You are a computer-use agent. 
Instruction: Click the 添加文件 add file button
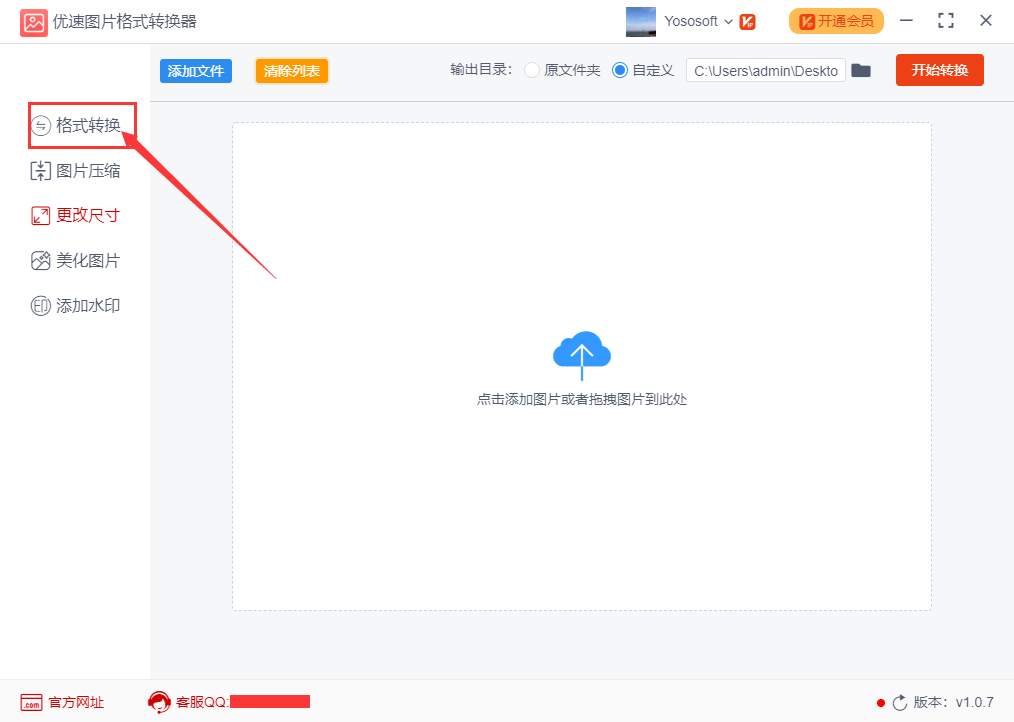point(196,71)
